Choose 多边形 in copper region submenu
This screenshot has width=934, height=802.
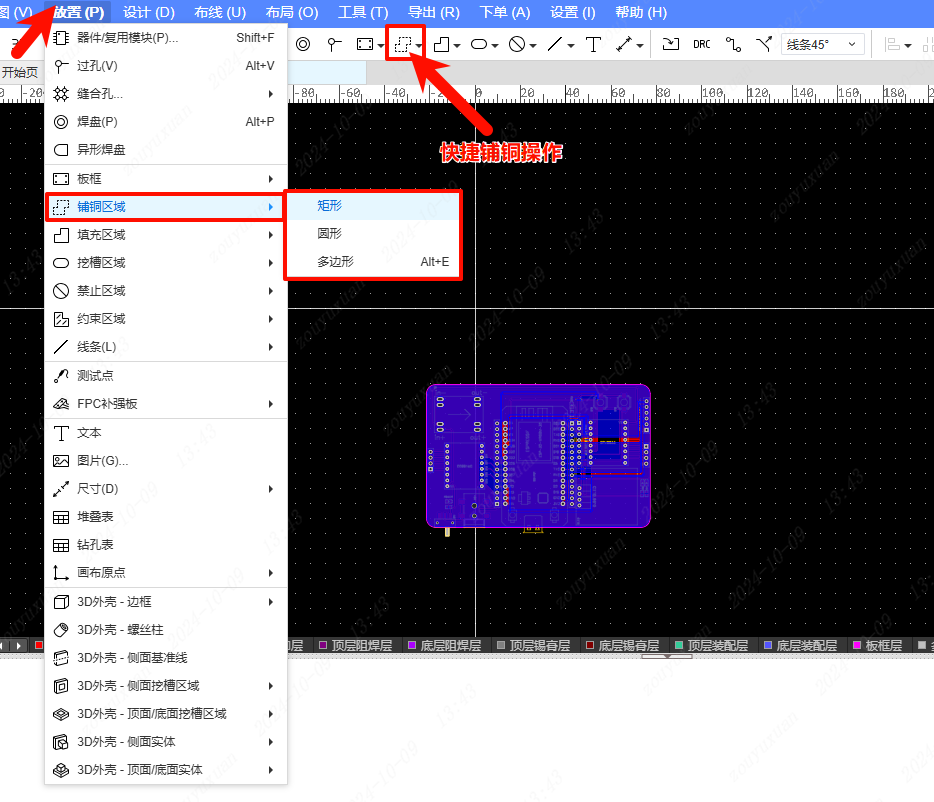pos(373,262)
